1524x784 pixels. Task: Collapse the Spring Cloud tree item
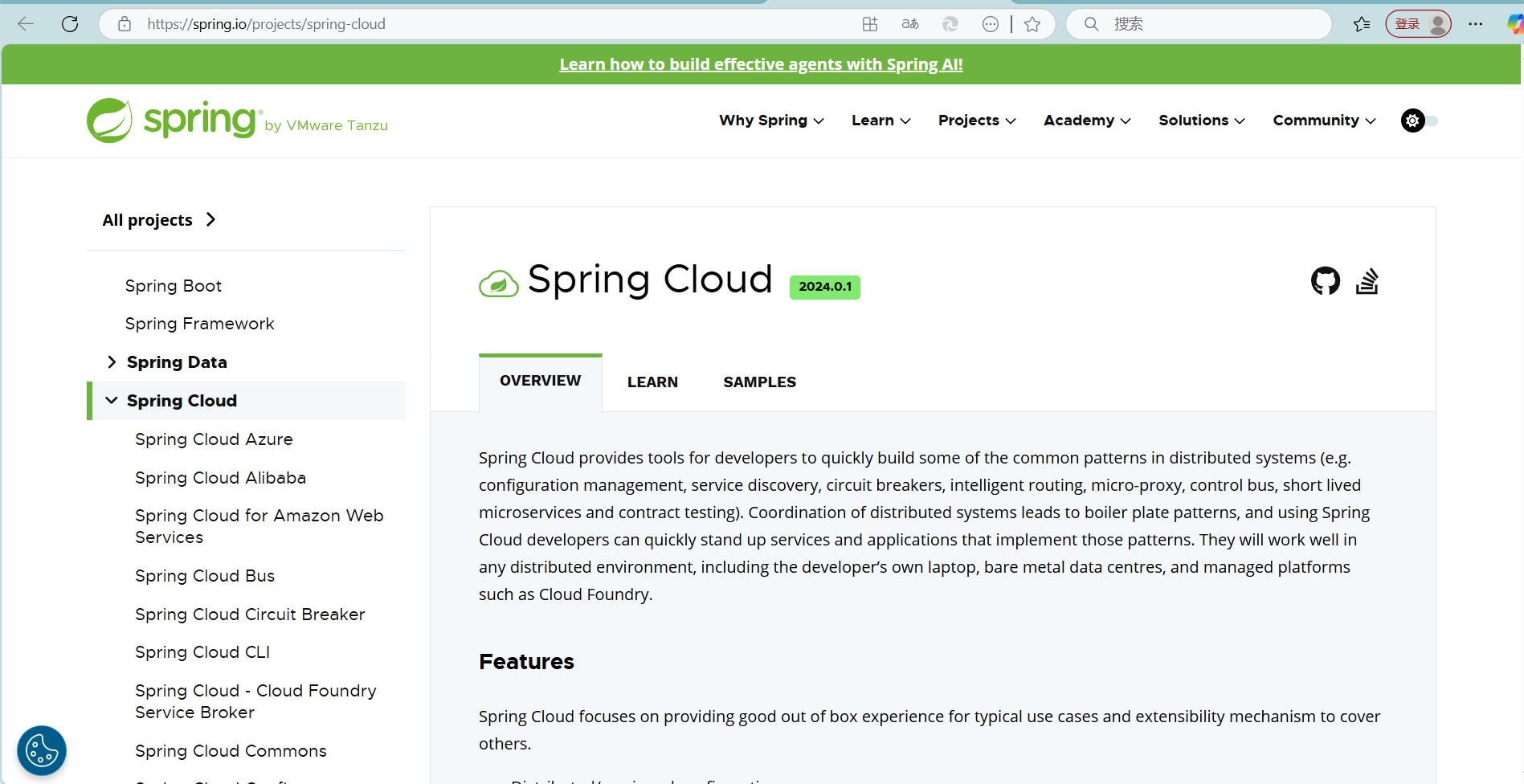(x=112, y=400)
